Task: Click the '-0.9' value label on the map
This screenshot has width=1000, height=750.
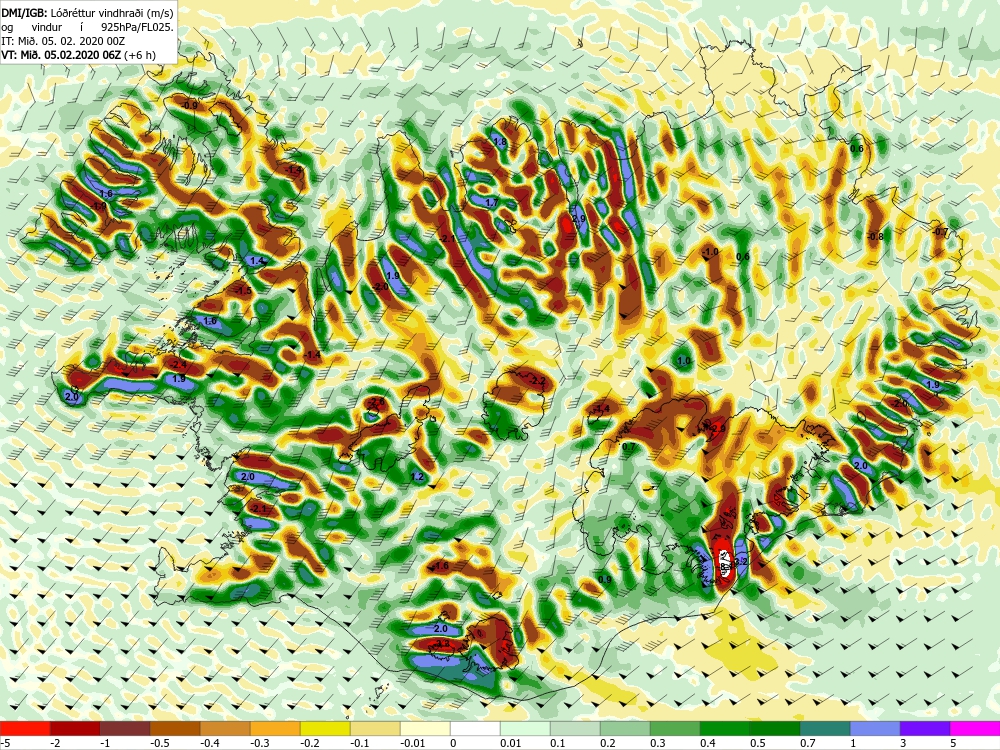Action: point(189,105)
